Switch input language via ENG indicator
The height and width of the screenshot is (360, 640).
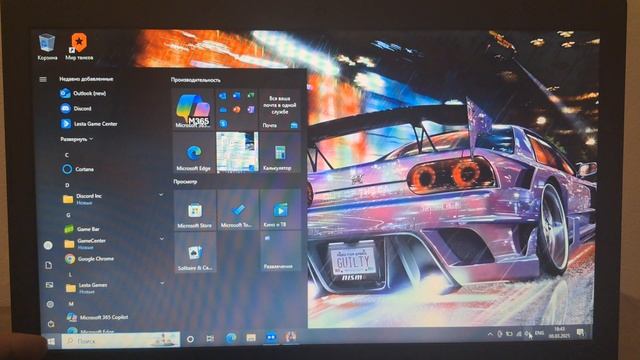coord(539,333)
